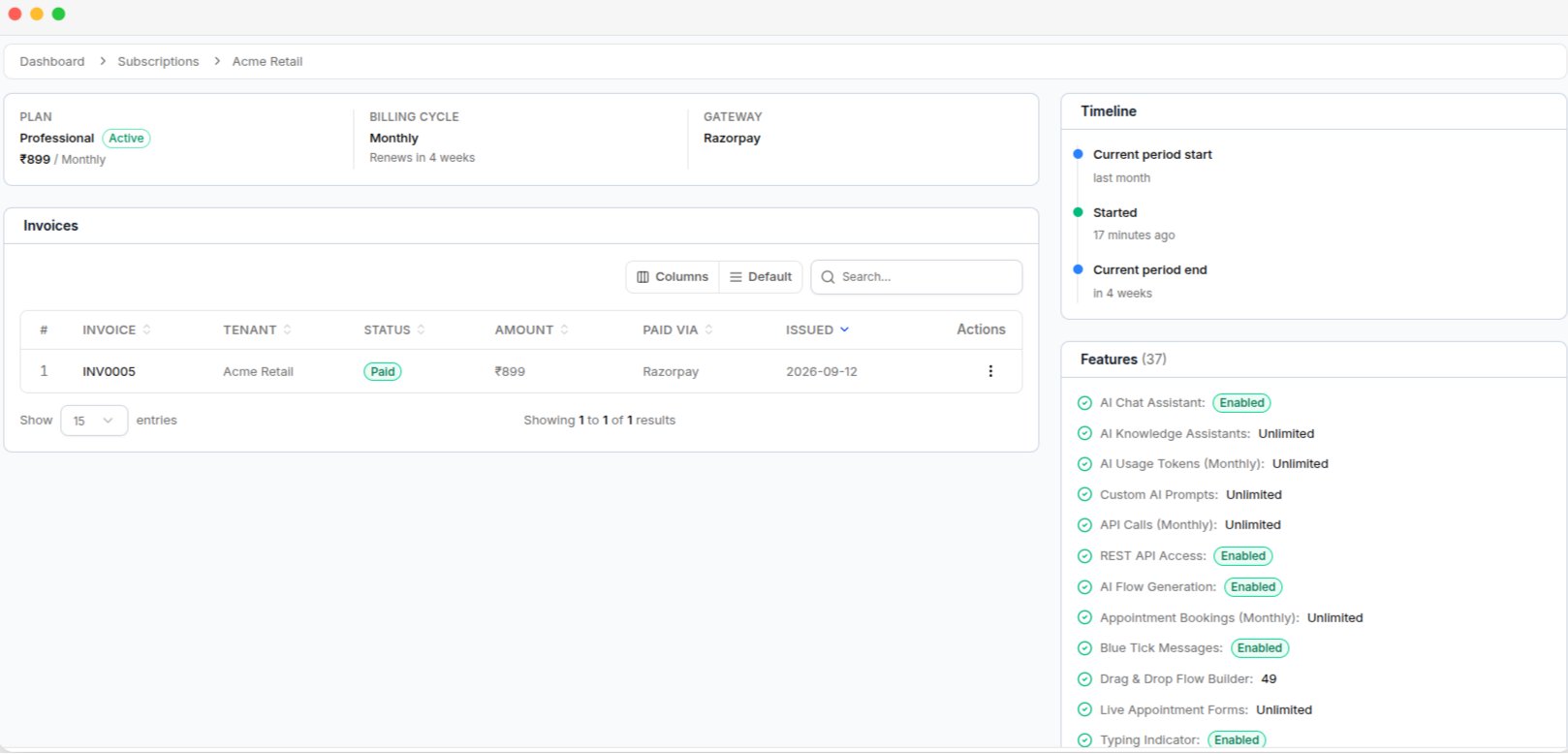
Task: Click the Enabled badge for Blue Tick Messages
Action: click(x=1260, y=648)
